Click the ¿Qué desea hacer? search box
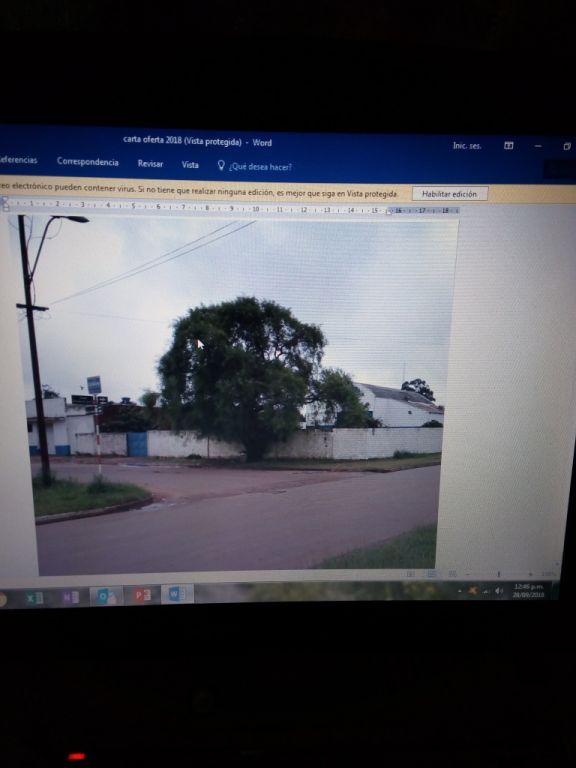The width and height of the screenshot is (576, 768). 260,167
